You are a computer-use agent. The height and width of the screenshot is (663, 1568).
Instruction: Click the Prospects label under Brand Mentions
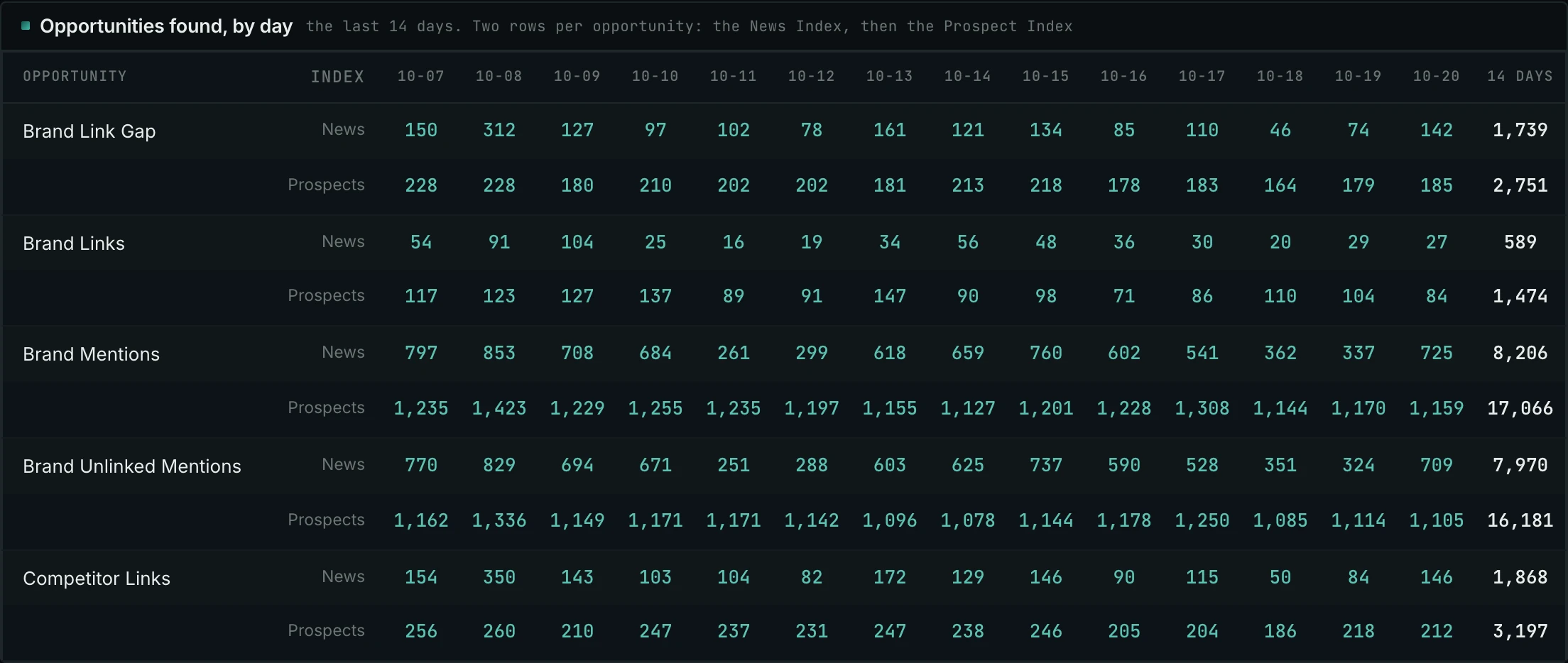tap(326, 407)
